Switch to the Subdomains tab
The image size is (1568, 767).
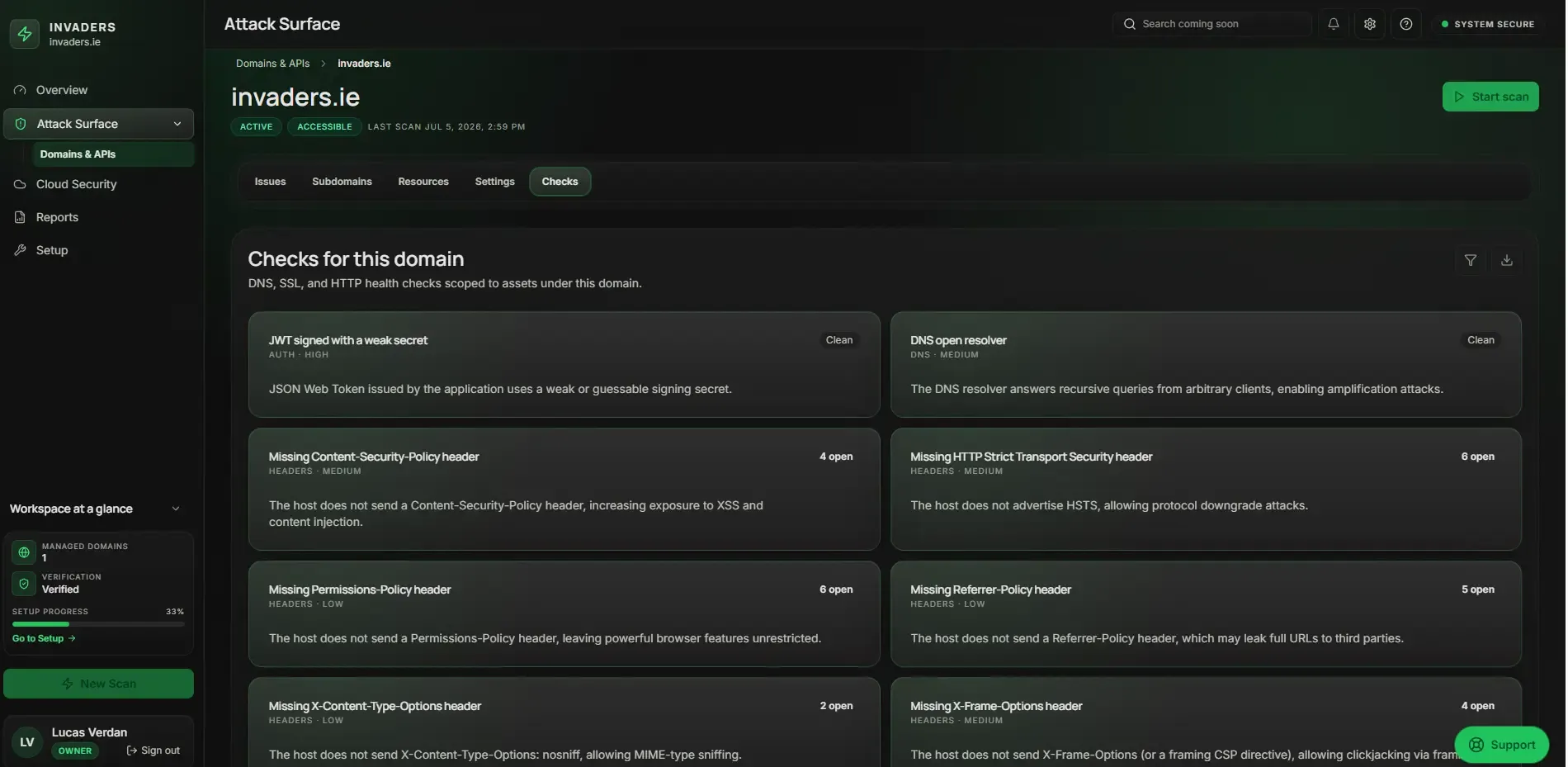click(x=342, y=182)
